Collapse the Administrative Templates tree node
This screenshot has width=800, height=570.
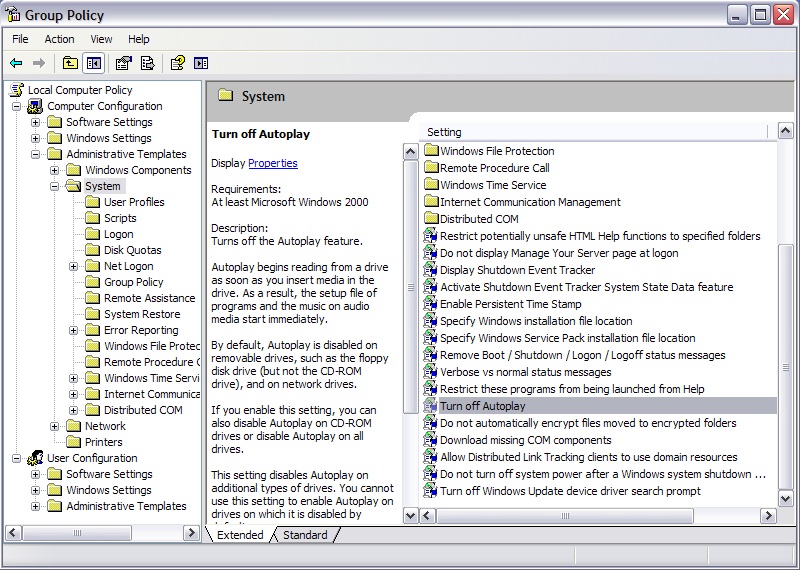(36, 154)
